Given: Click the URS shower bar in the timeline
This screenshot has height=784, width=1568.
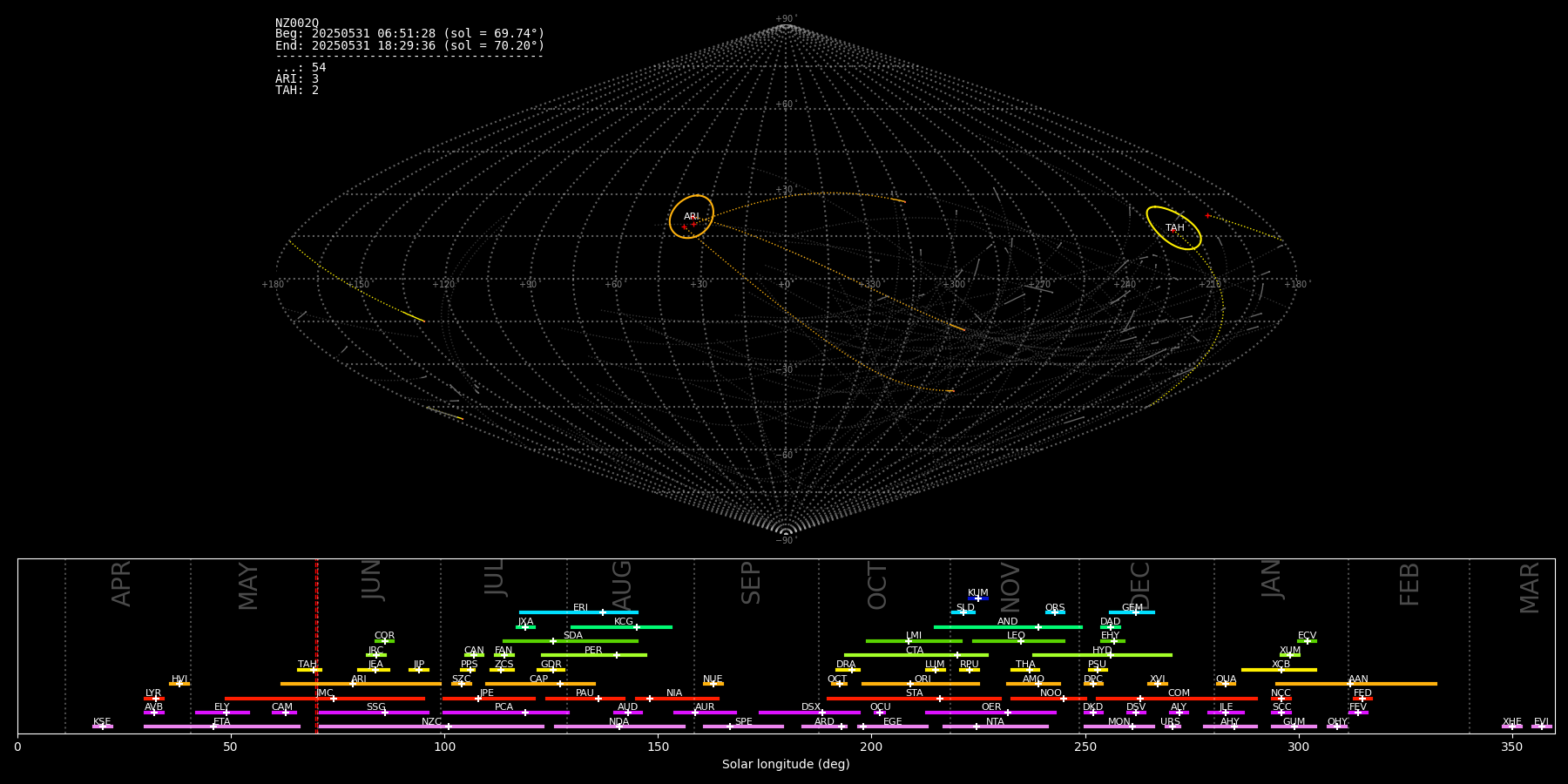Looking at the screenshot, I should pyautogui.click(x=1173, y=727).
